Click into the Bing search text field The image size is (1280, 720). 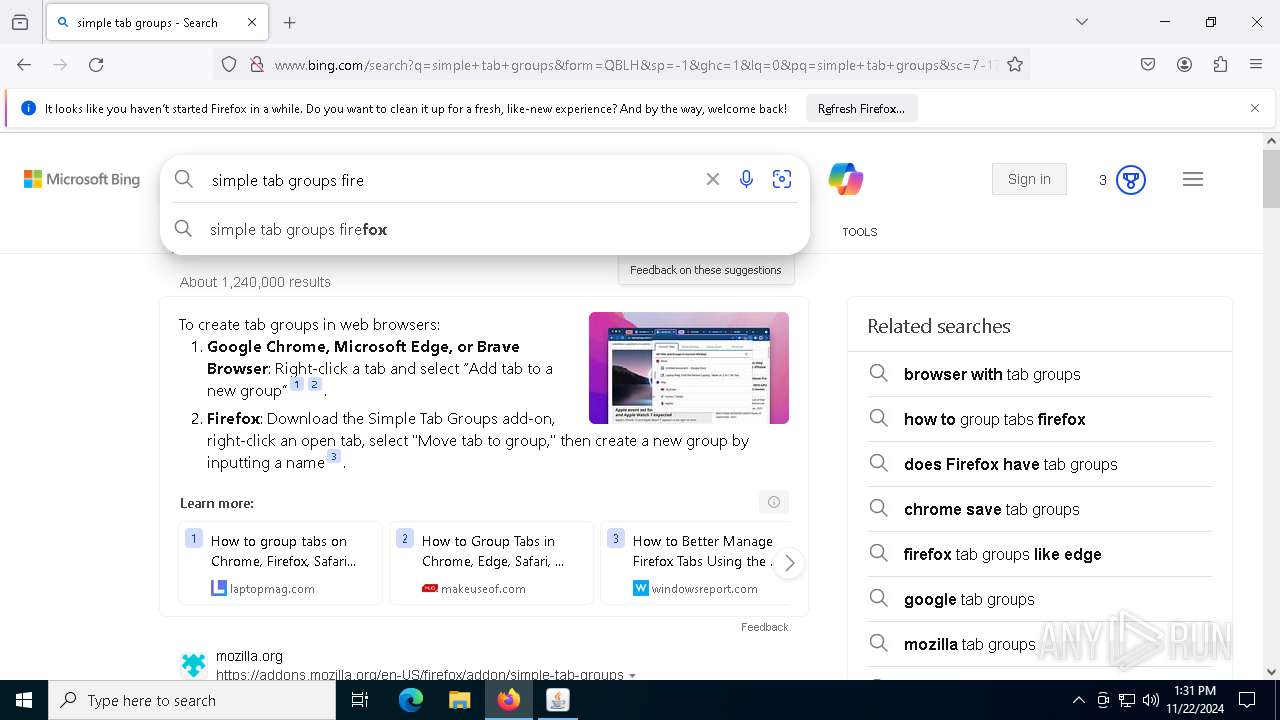pos(450,180)
